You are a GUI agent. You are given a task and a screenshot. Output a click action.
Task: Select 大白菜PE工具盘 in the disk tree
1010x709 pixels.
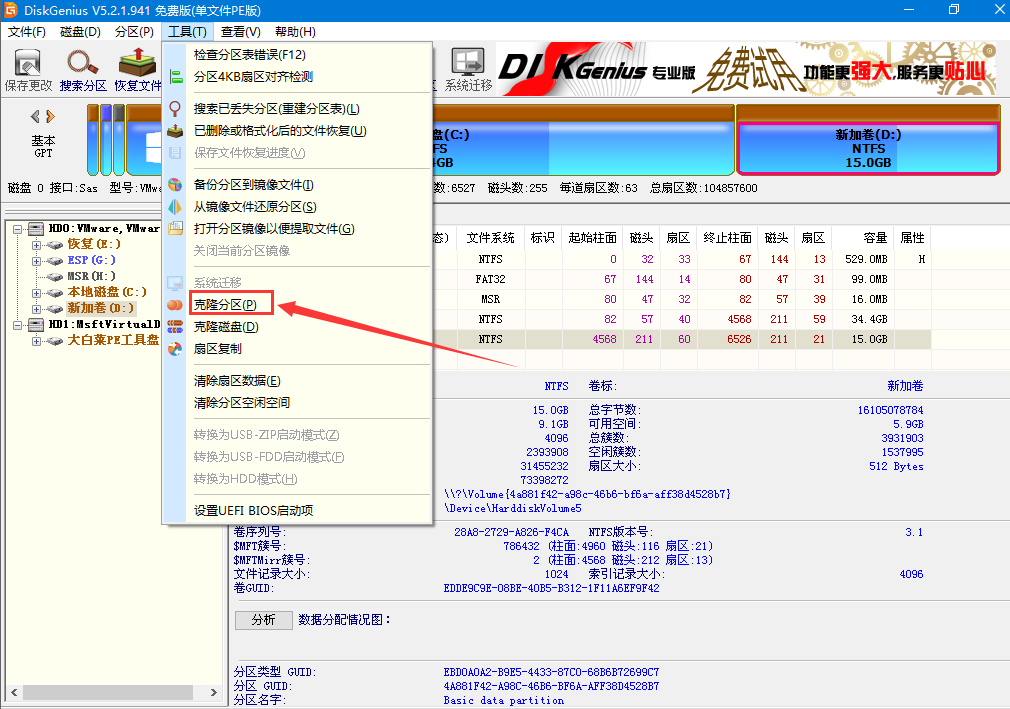(x=113, y=339)
